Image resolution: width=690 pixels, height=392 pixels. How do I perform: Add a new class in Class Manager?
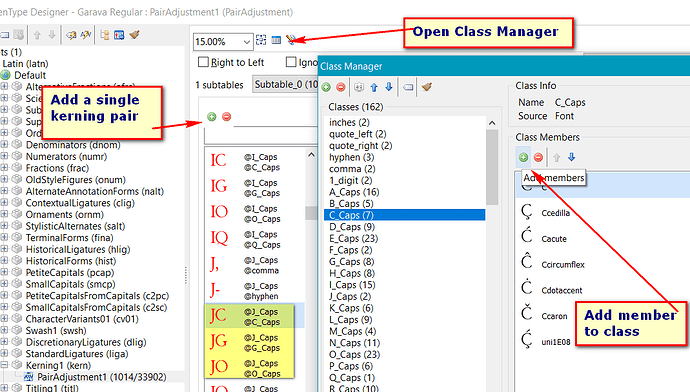pyautogui.click(x=326, y=87)
